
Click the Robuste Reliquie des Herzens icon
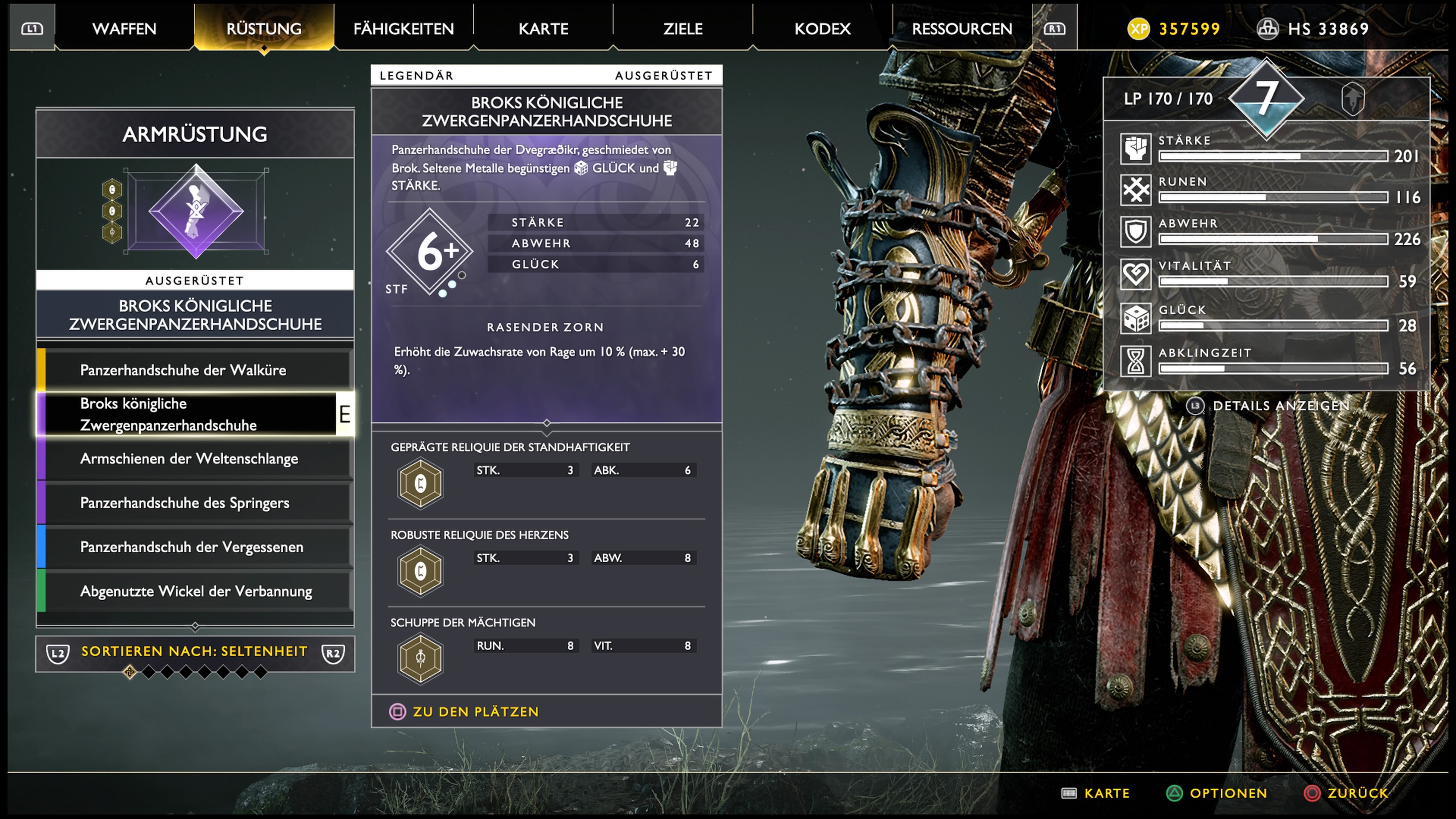[x=420, y=571]
